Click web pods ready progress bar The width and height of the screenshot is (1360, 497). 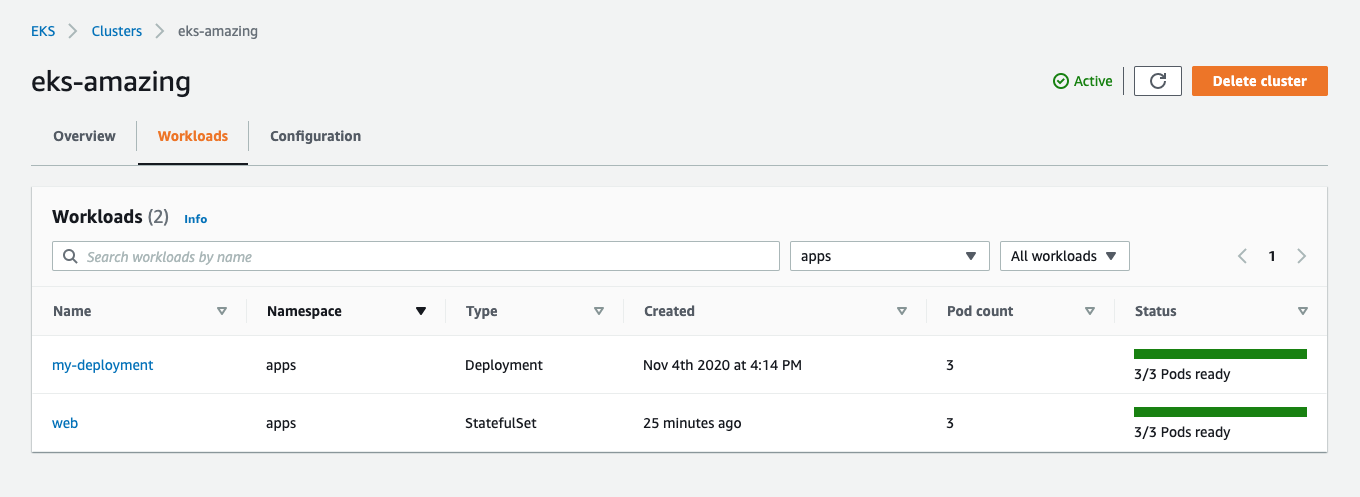tap(1220, 411)
